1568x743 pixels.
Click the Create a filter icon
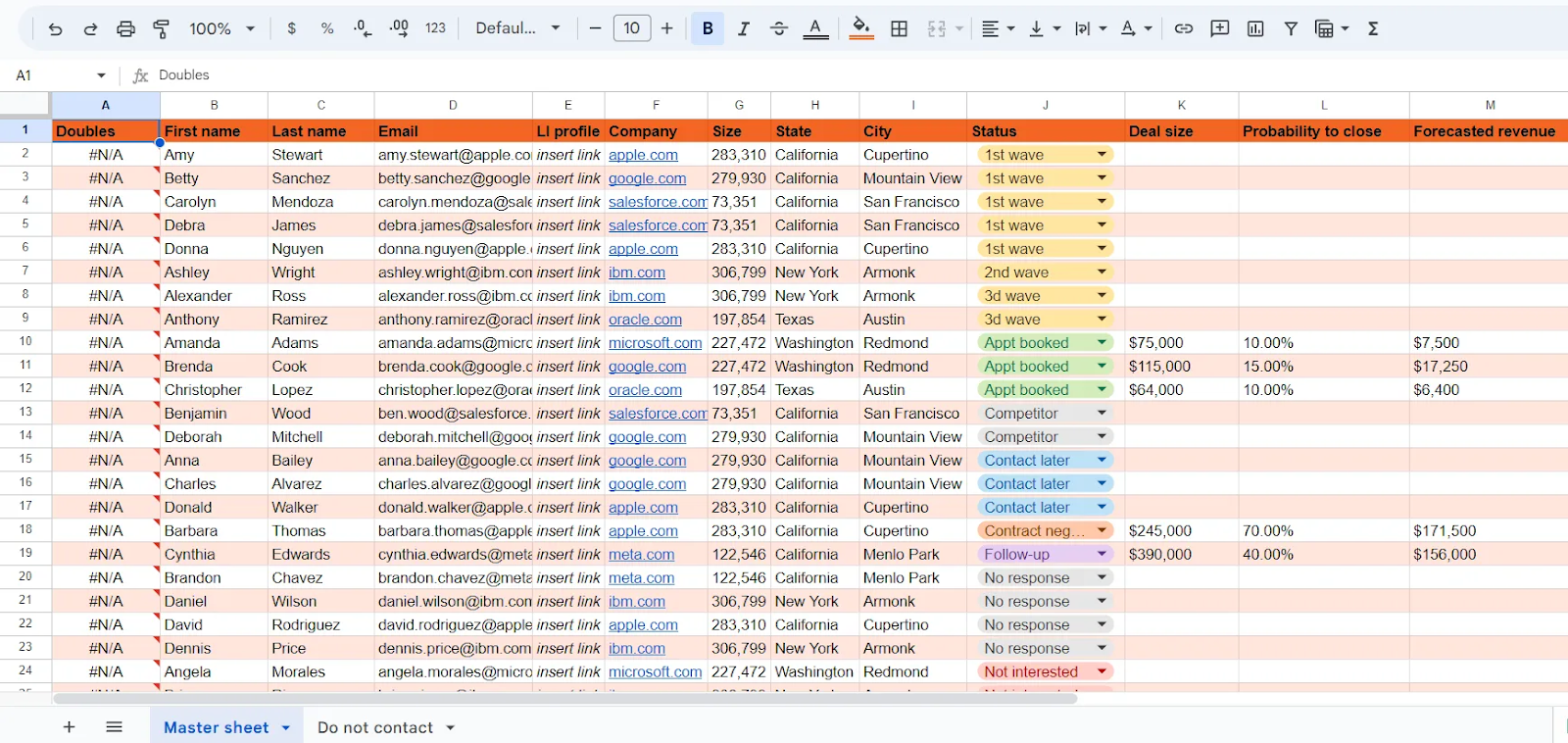click(1291, 28)
